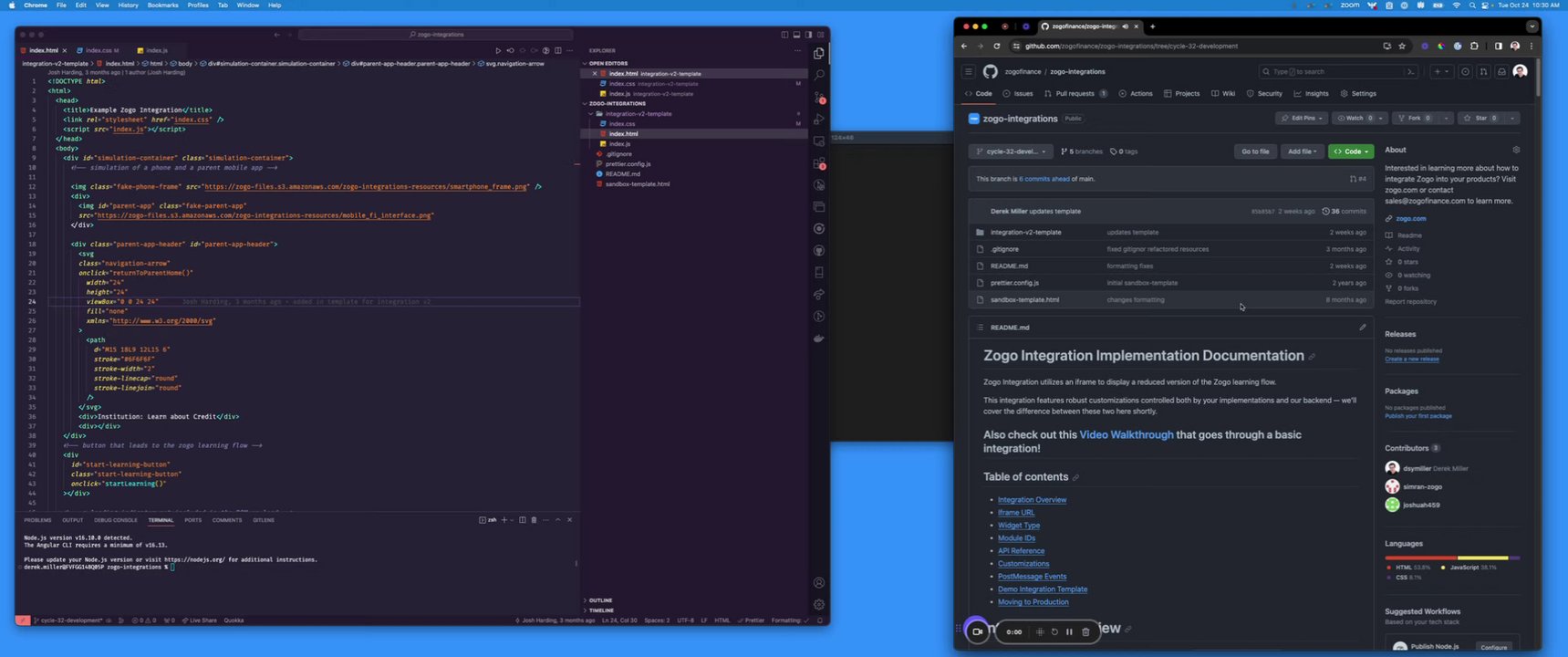Open the Edit Pins dropdown
The image size is (1568, 657).
pos(1301,118)
